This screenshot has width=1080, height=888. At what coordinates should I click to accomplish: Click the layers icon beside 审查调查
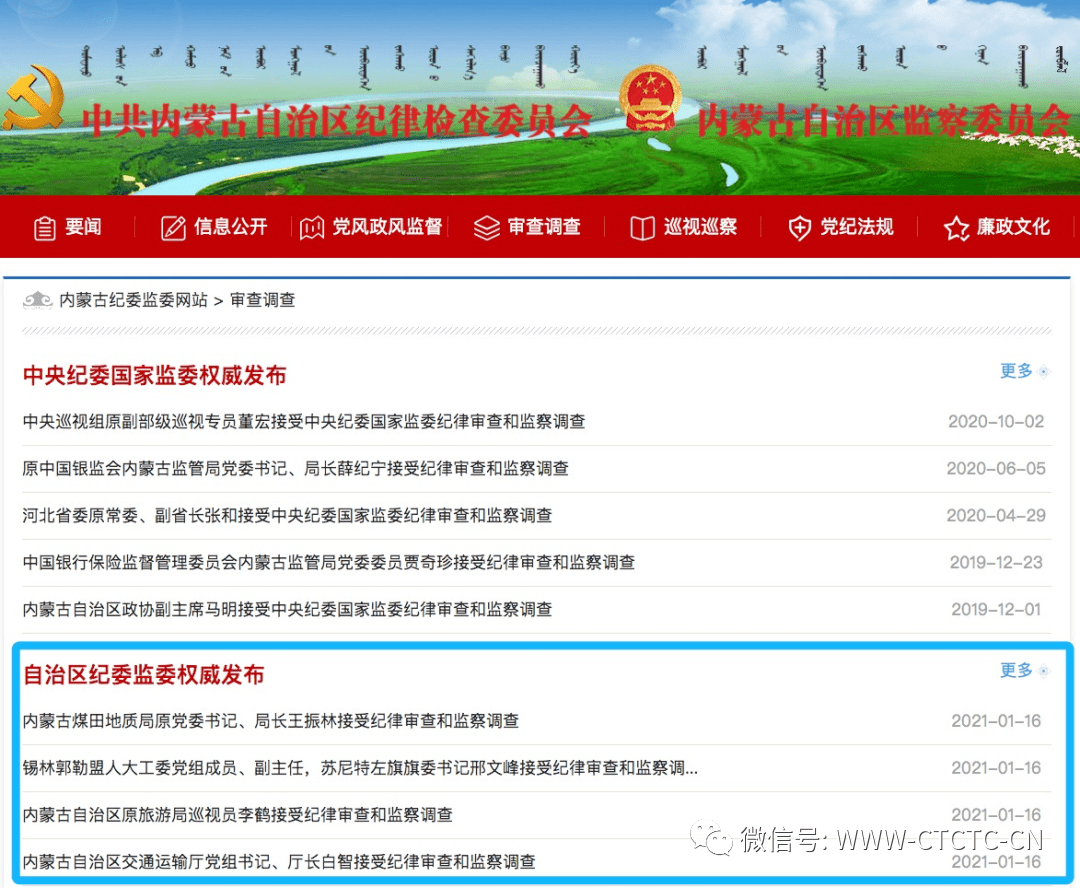pyautogui.click(x=486, y=228)
